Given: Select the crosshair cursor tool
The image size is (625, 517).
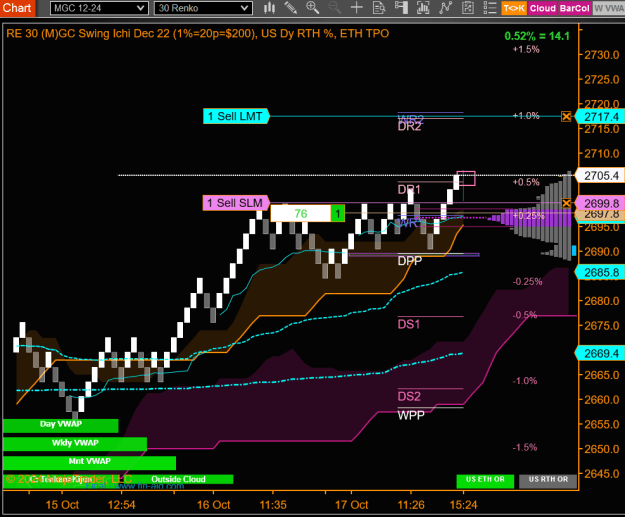Looking at the screenshot, I should tap(356, 8).
